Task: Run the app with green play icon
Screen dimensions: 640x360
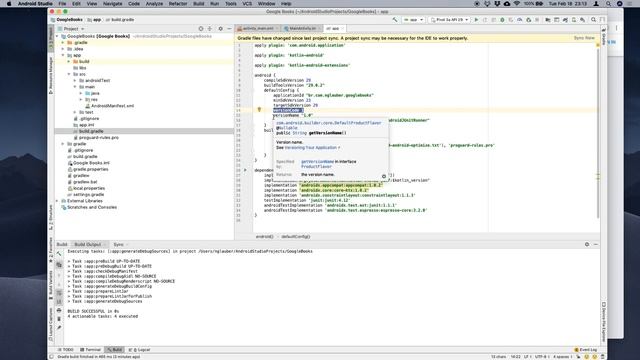Action: point(476,20)
